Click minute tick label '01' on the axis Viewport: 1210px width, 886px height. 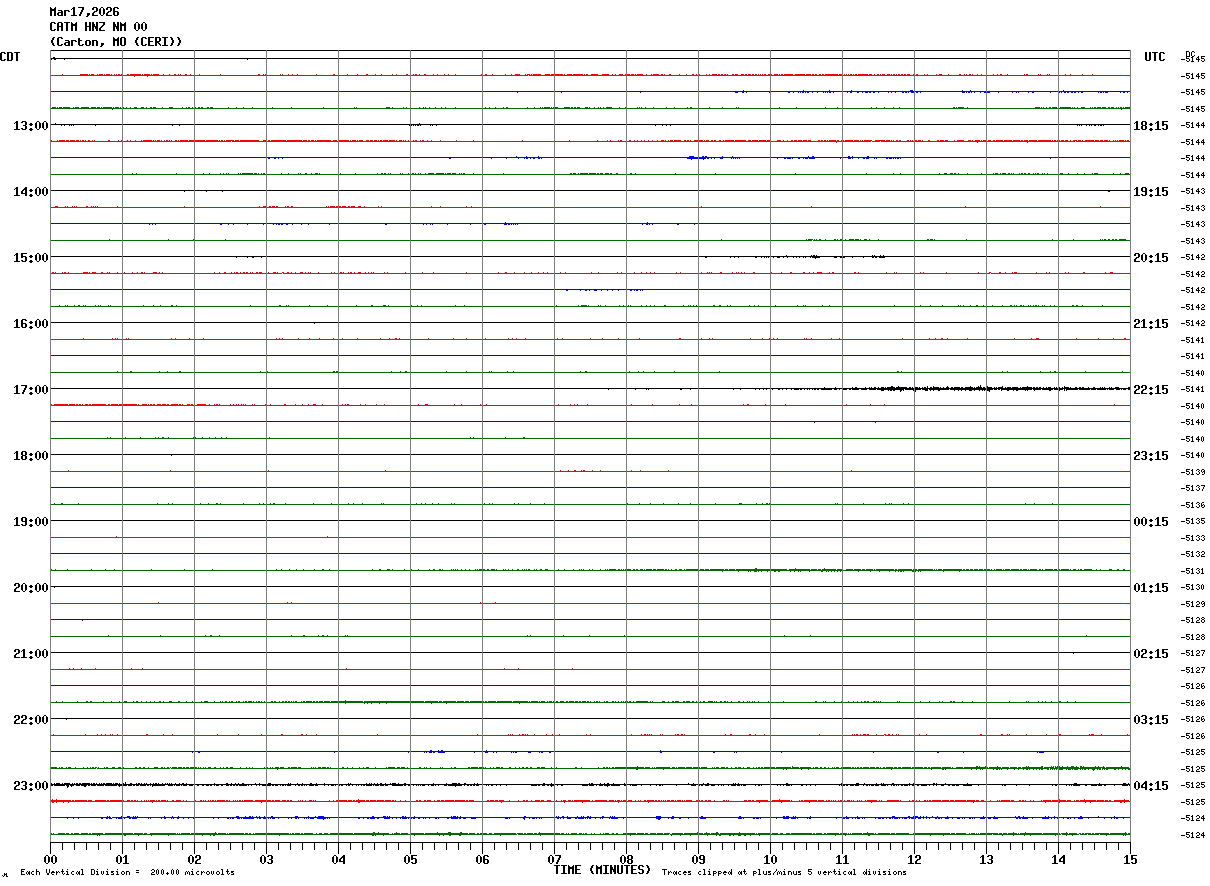[122, 859]
